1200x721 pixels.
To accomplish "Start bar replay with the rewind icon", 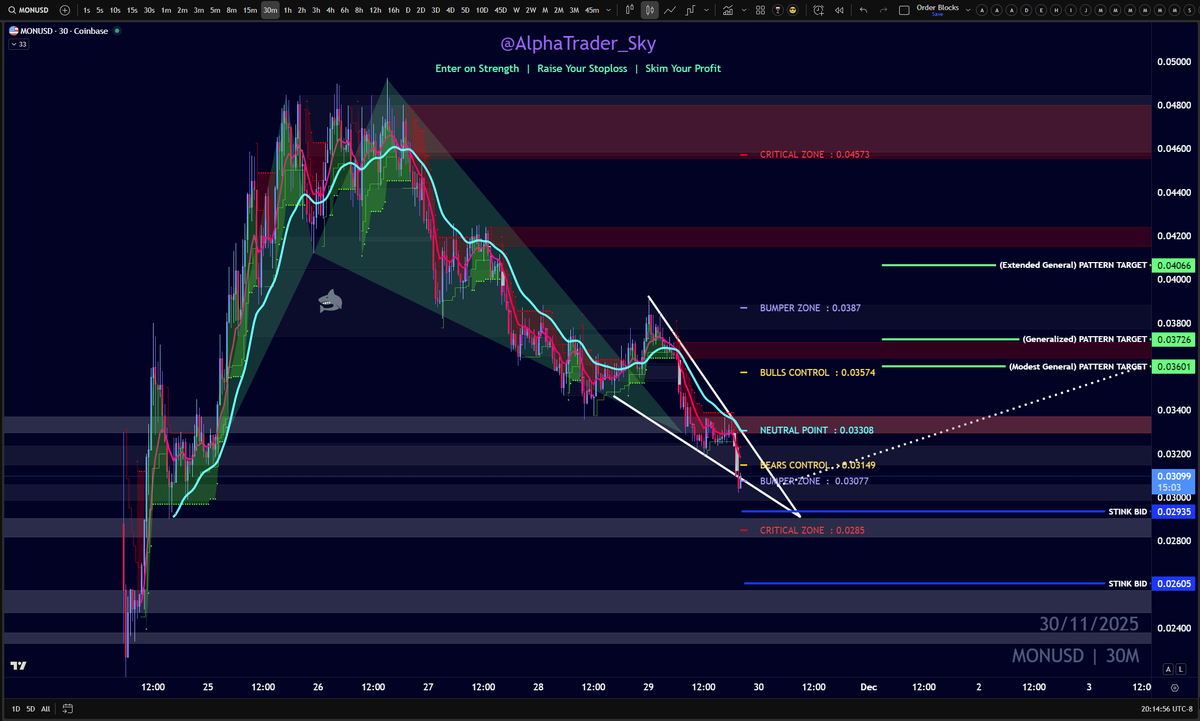I will click(x=839, y=10).
